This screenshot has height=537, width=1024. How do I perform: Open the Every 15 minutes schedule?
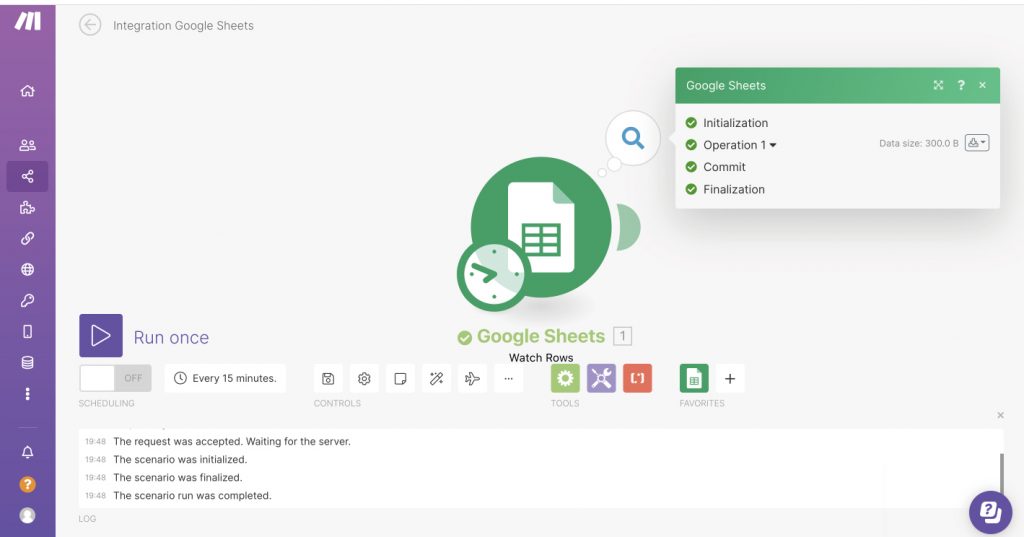225,378
